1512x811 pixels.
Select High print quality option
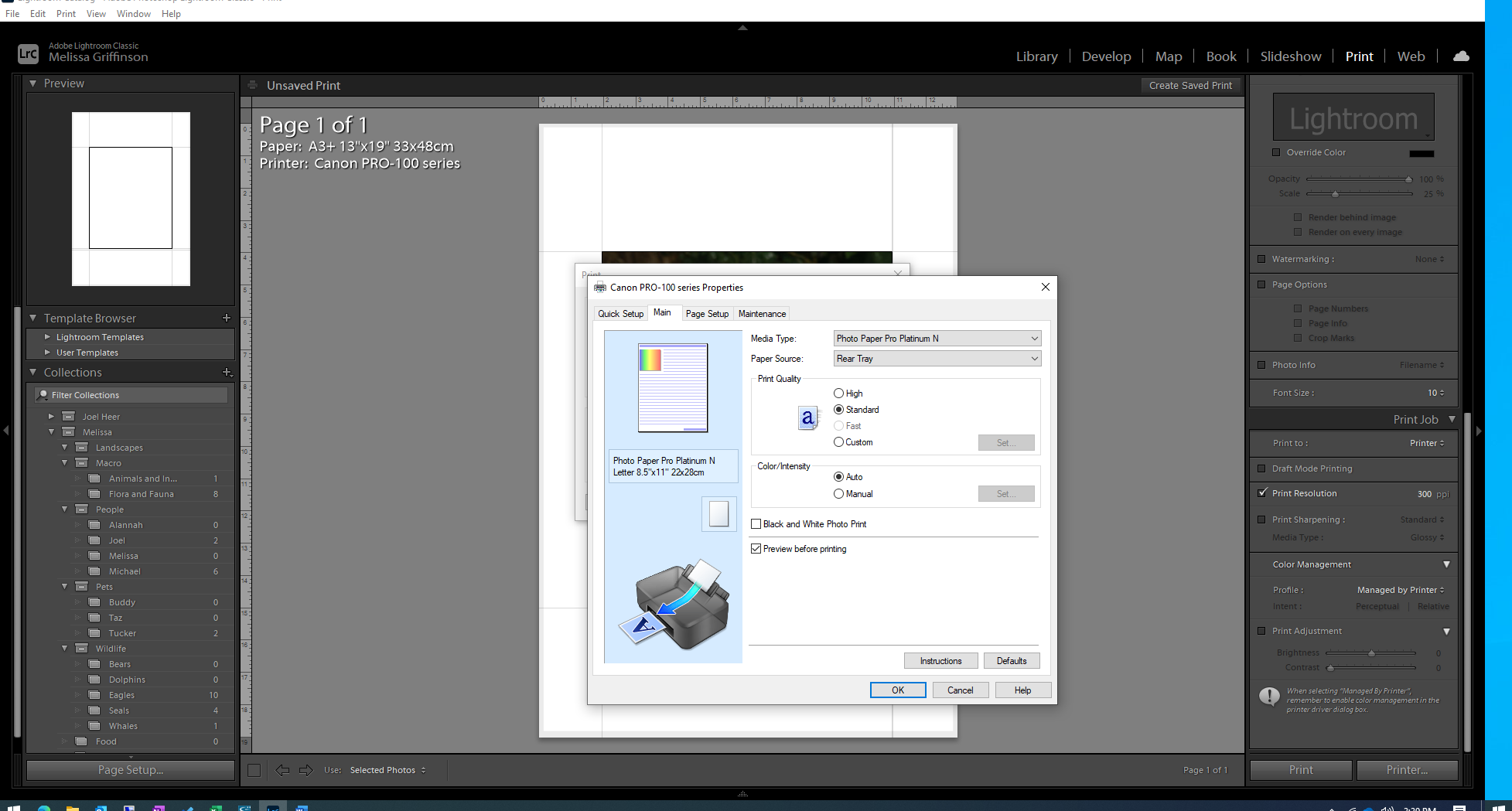838,394
